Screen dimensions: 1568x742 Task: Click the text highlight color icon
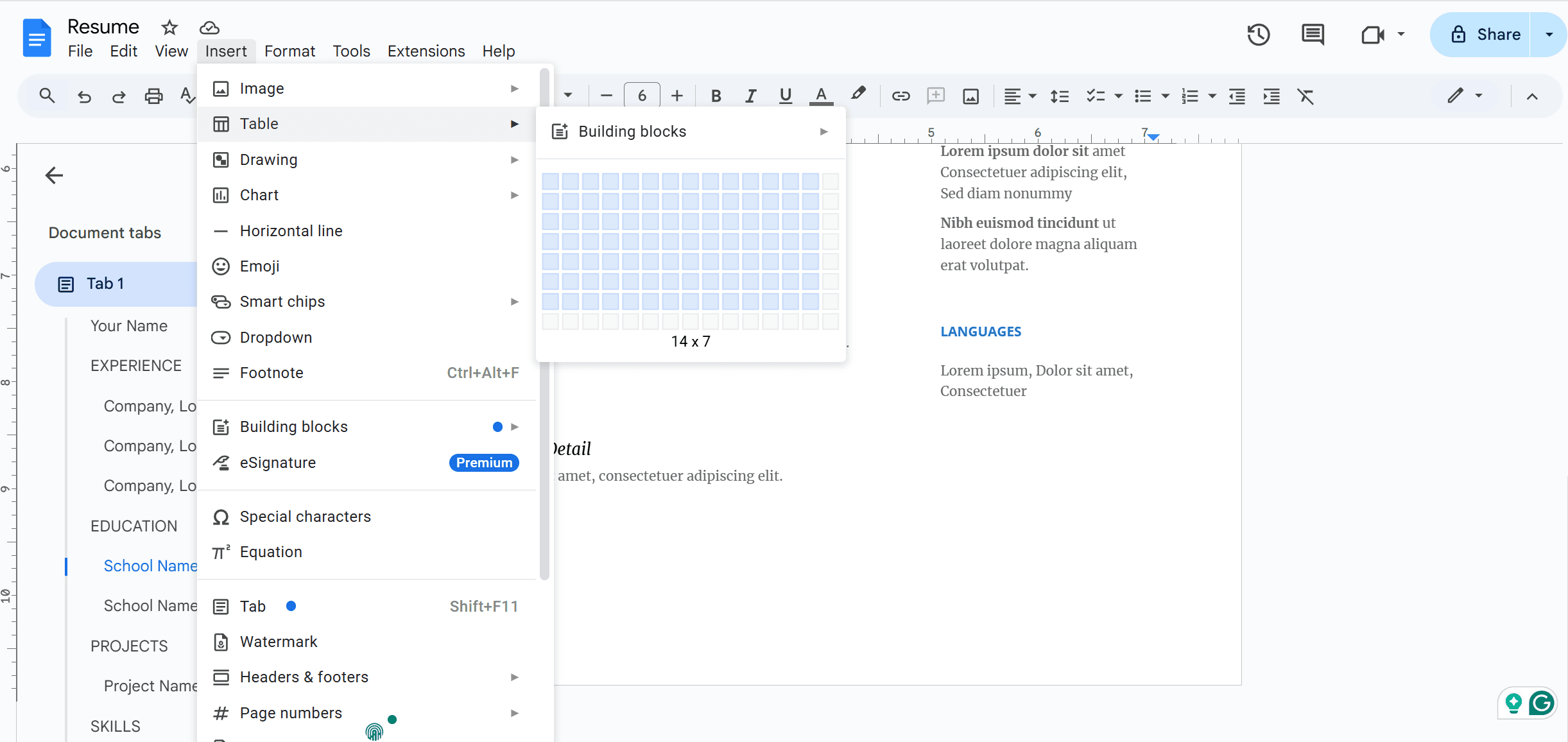click(x=858, y=94)
